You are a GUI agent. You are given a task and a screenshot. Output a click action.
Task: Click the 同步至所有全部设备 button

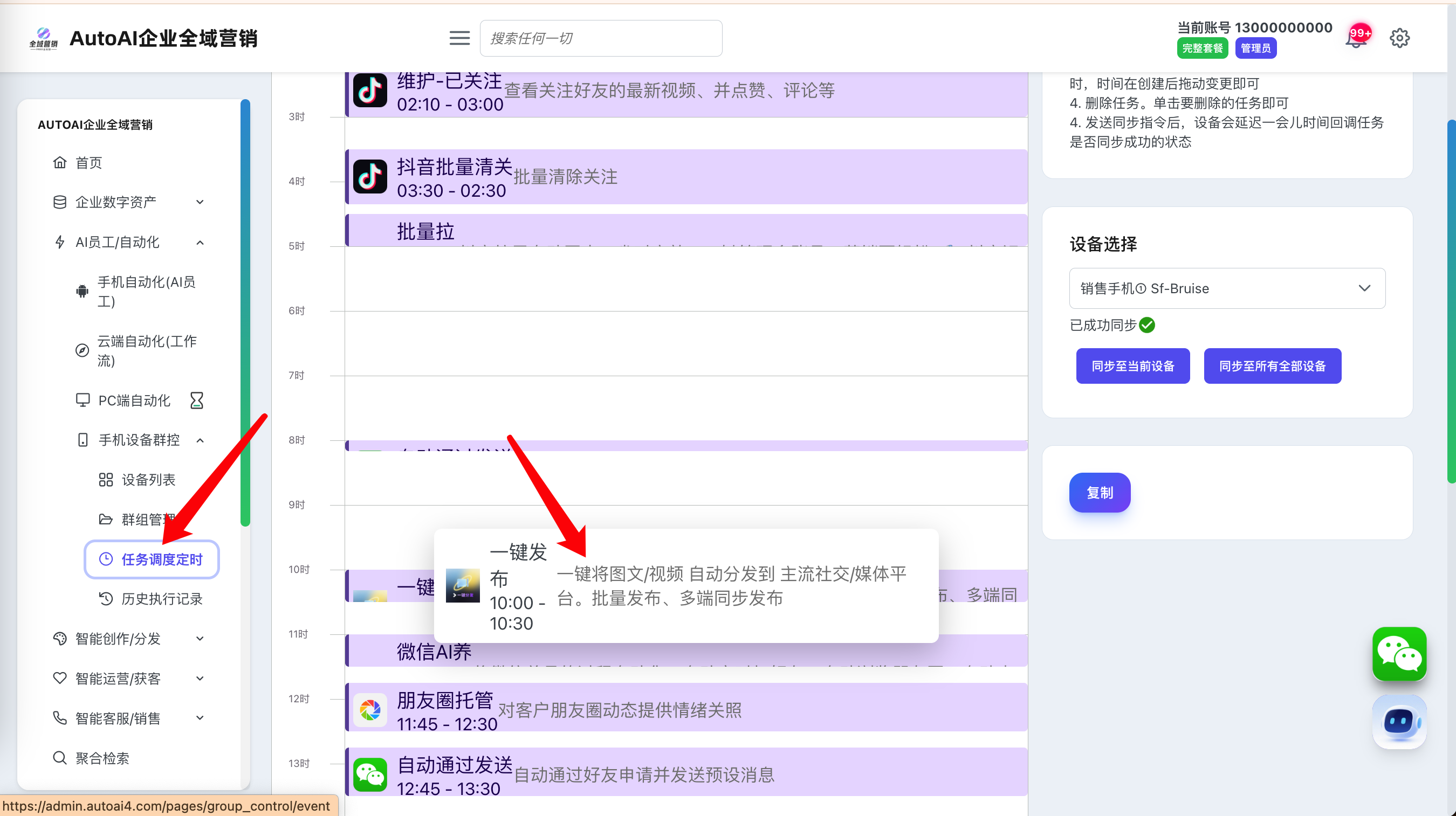[x=1272, y=366]
